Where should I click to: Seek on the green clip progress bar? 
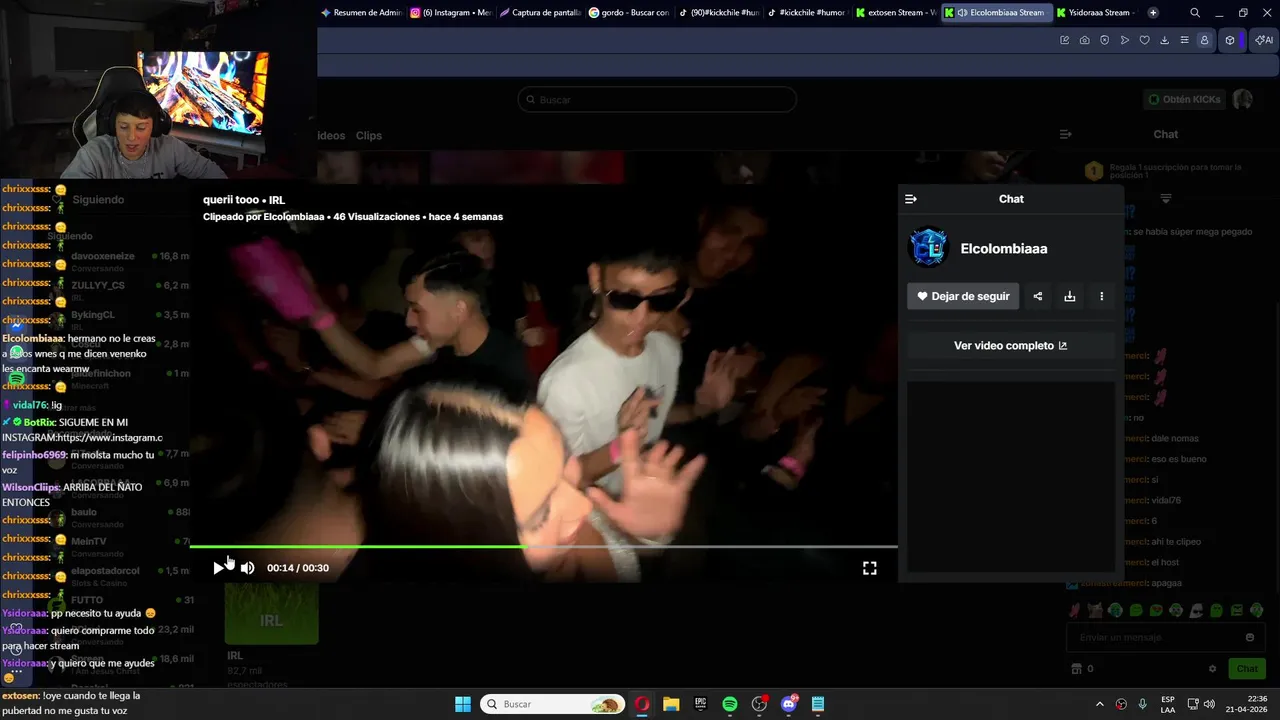coord(543,546)
